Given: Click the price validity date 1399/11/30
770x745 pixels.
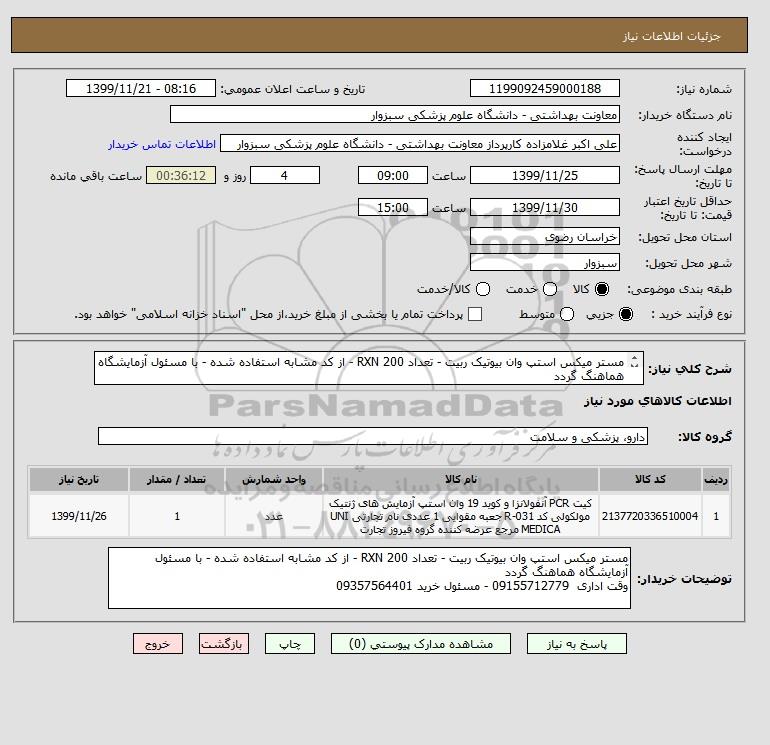Looking at the screenshot, I should tap(545, 207).
